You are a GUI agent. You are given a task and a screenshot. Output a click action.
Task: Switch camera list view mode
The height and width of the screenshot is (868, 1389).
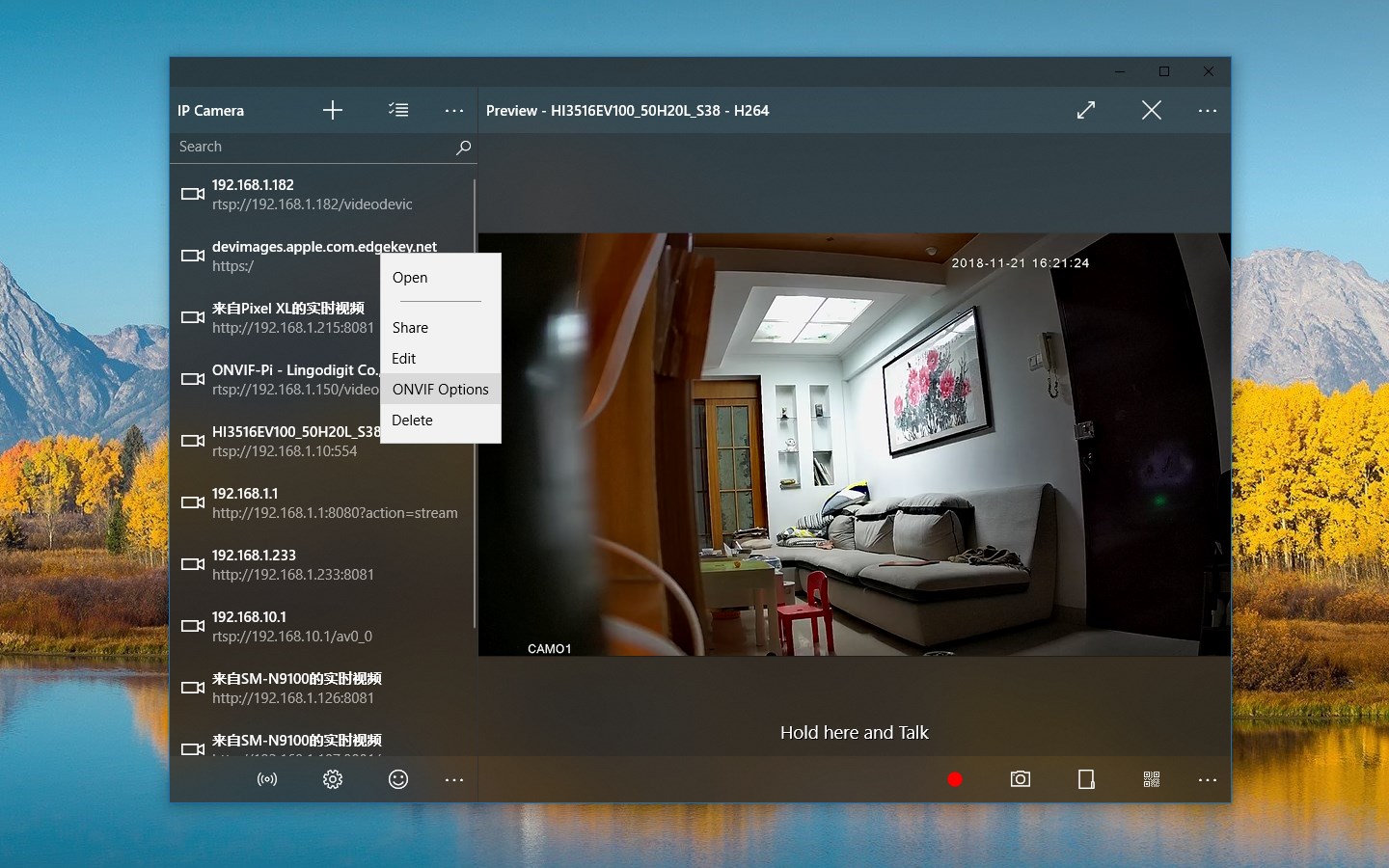coord(398,110)
